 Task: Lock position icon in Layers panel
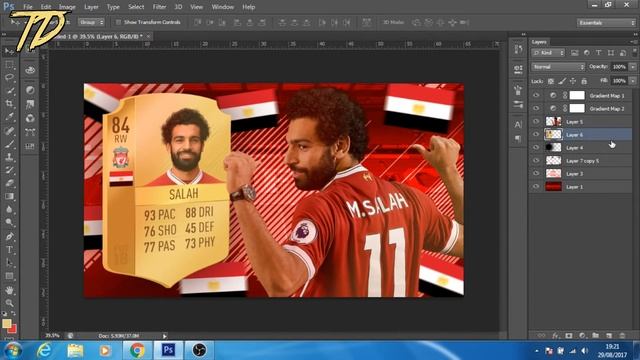tap(573, 81)
